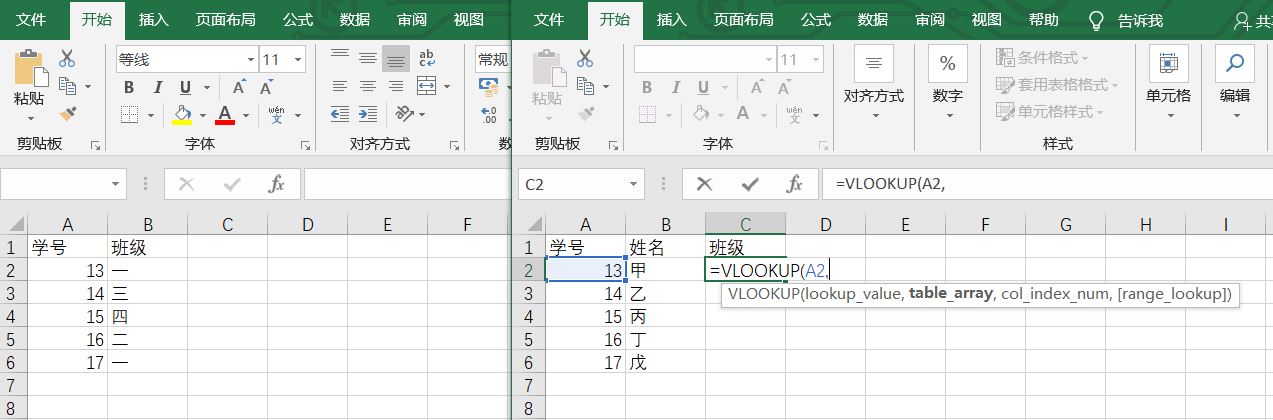Switch to 数据 tab in right window
Screen dimensions: 1273x420
point(873,19)
